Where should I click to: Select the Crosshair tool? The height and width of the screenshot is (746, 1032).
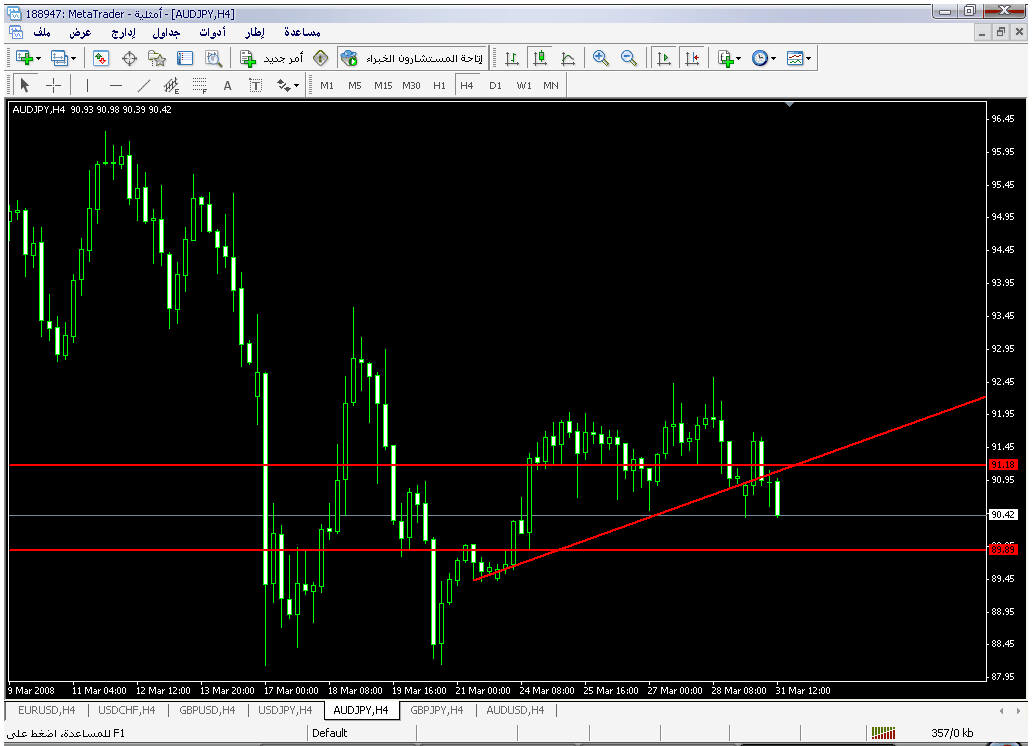pos(53,85)
